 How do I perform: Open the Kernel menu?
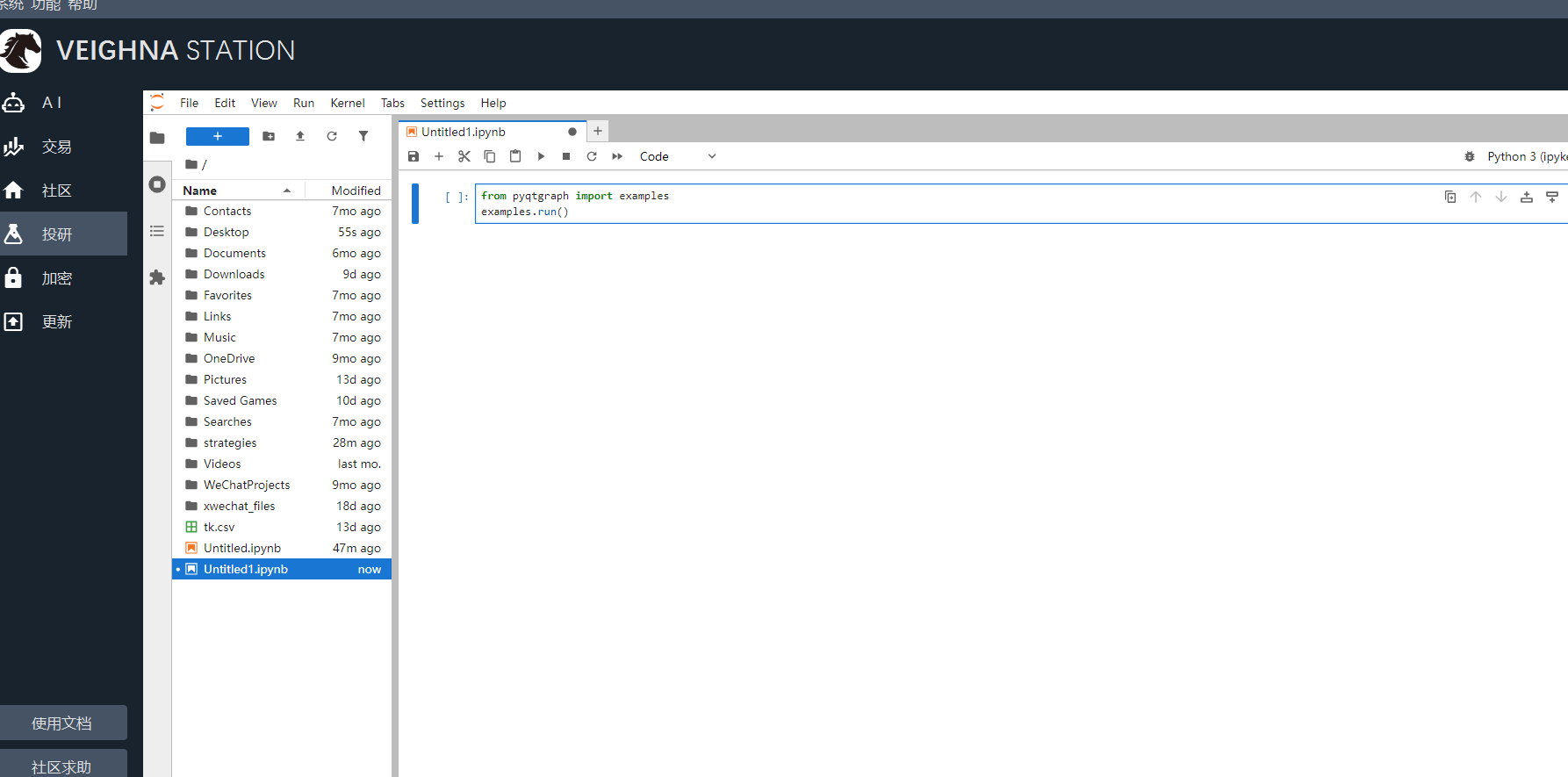pyautogui.click(x=347, y=103)
